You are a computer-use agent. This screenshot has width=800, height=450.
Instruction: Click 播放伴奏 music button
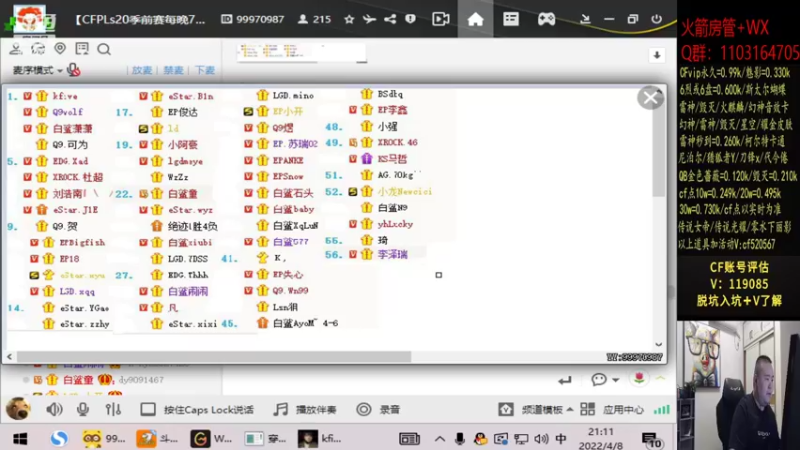pyautogui.click(x=305, y=410)
